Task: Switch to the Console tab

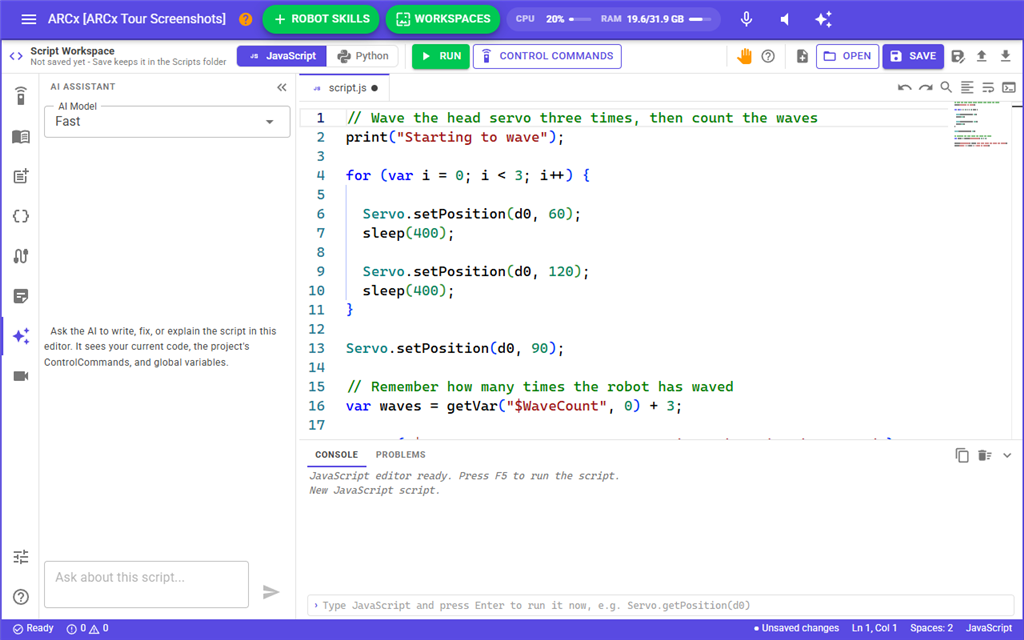Action: [336, 455]
